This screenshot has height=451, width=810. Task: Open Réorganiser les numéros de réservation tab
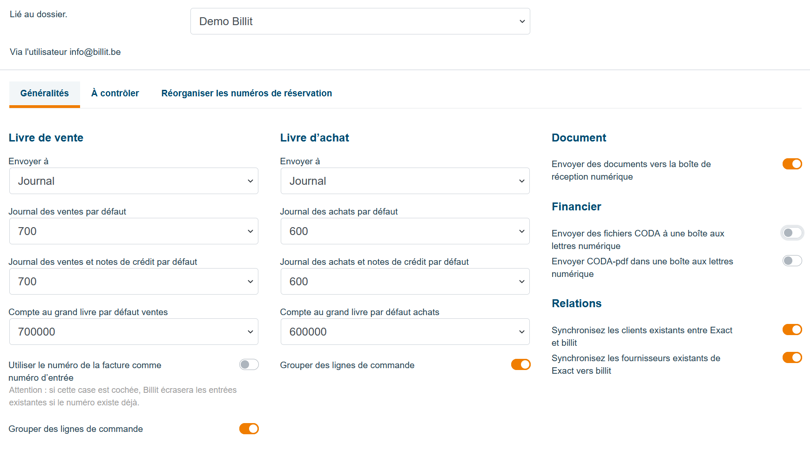tap(246, 93)
